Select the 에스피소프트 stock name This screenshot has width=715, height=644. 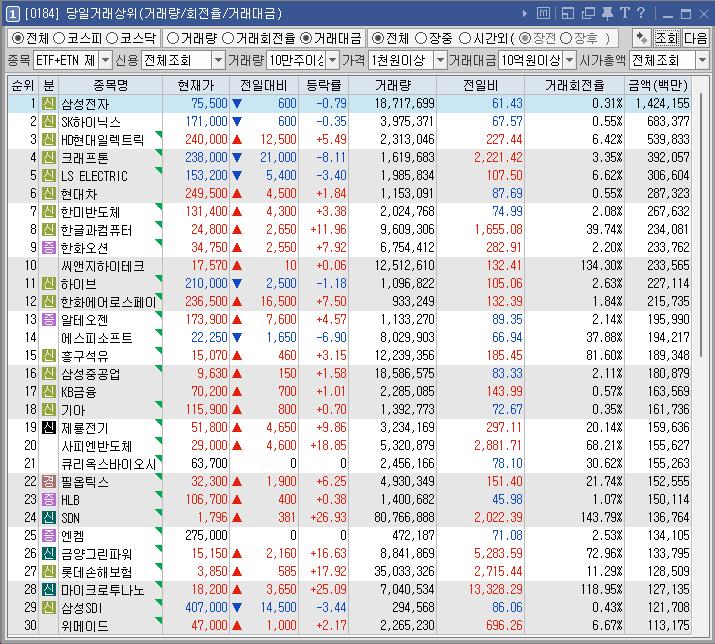97,338
